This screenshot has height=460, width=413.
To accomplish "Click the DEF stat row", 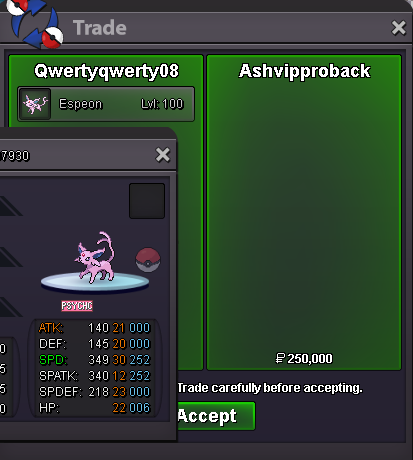I will [x=95, y=344].
